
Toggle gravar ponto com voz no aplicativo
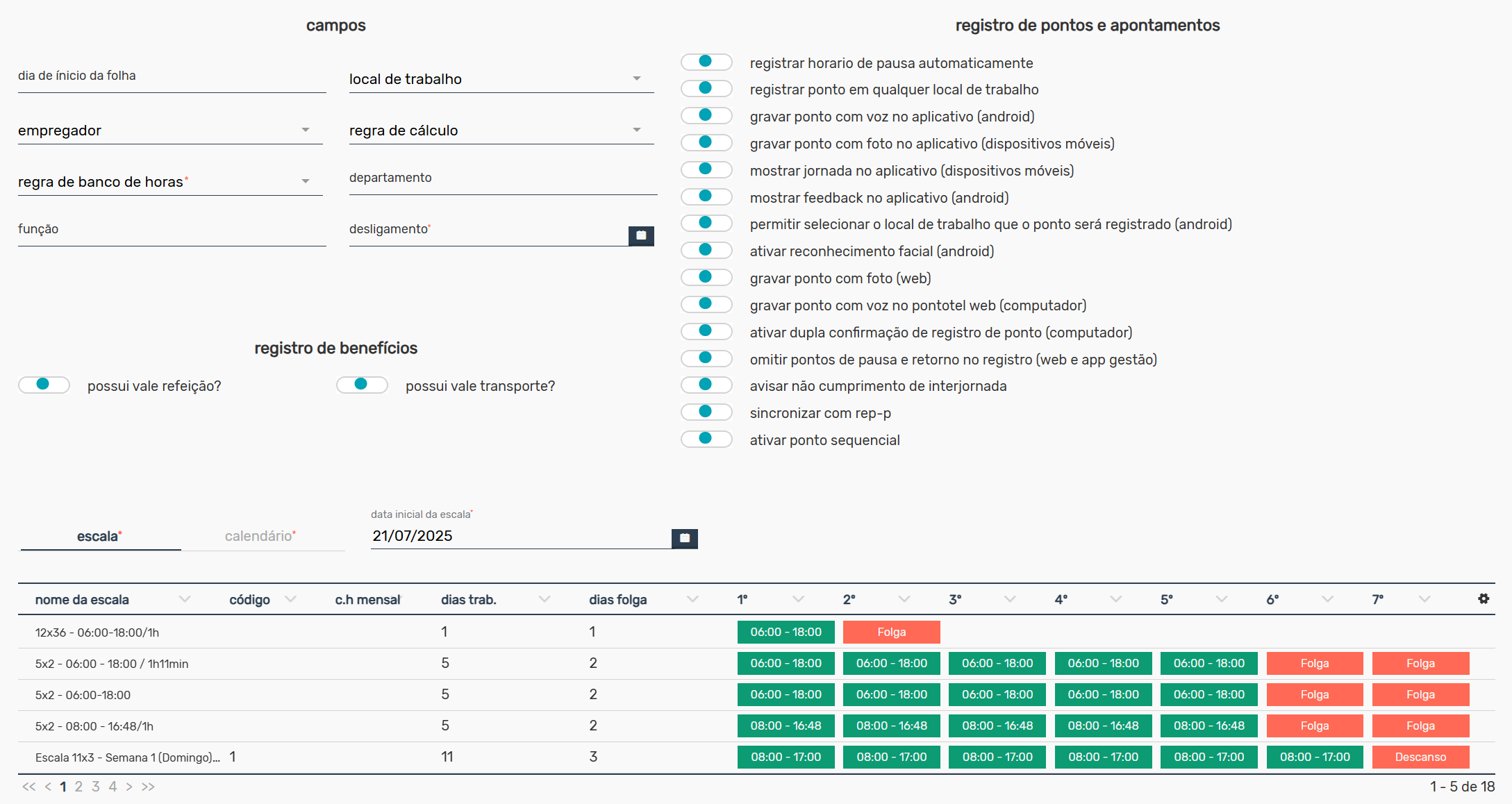pos(706,116)
